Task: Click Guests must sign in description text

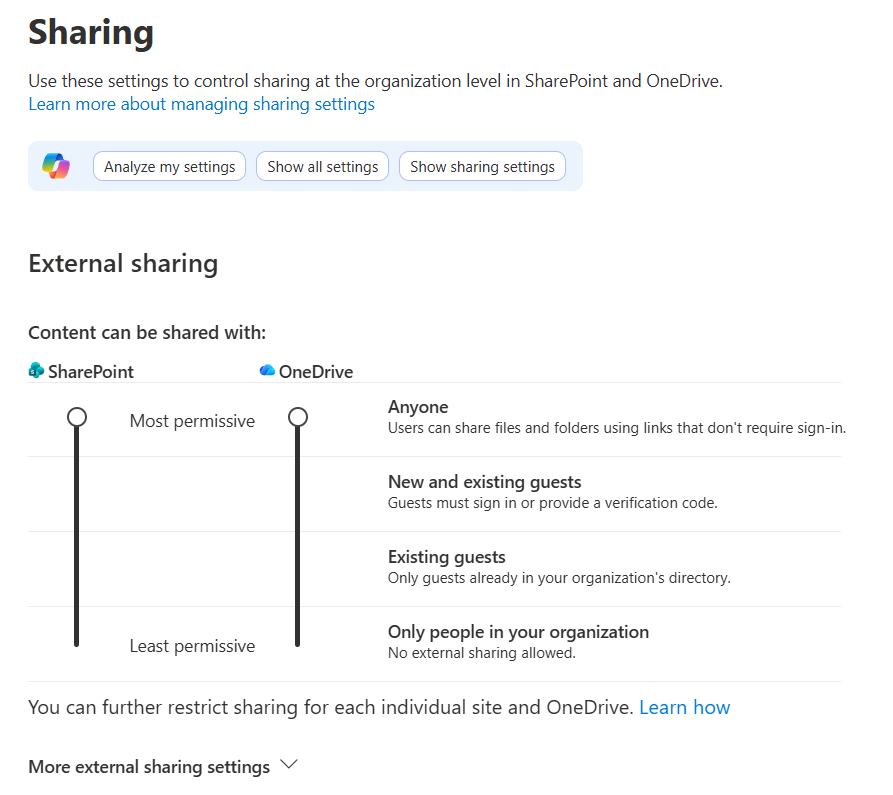Action: click(x=552, y=503)
